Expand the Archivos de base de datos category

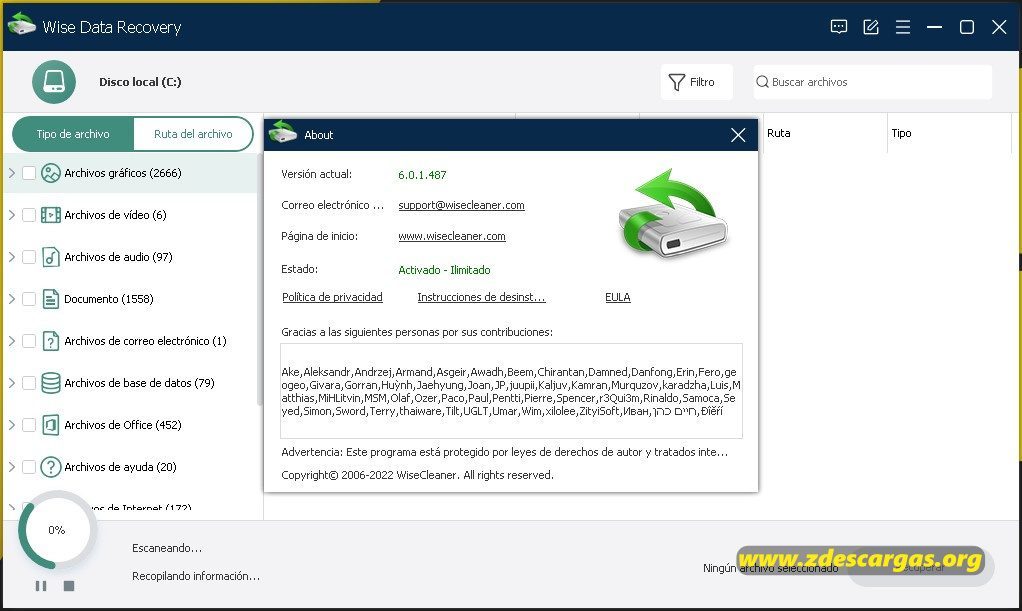pyautogui.click(x=12, y=383)
